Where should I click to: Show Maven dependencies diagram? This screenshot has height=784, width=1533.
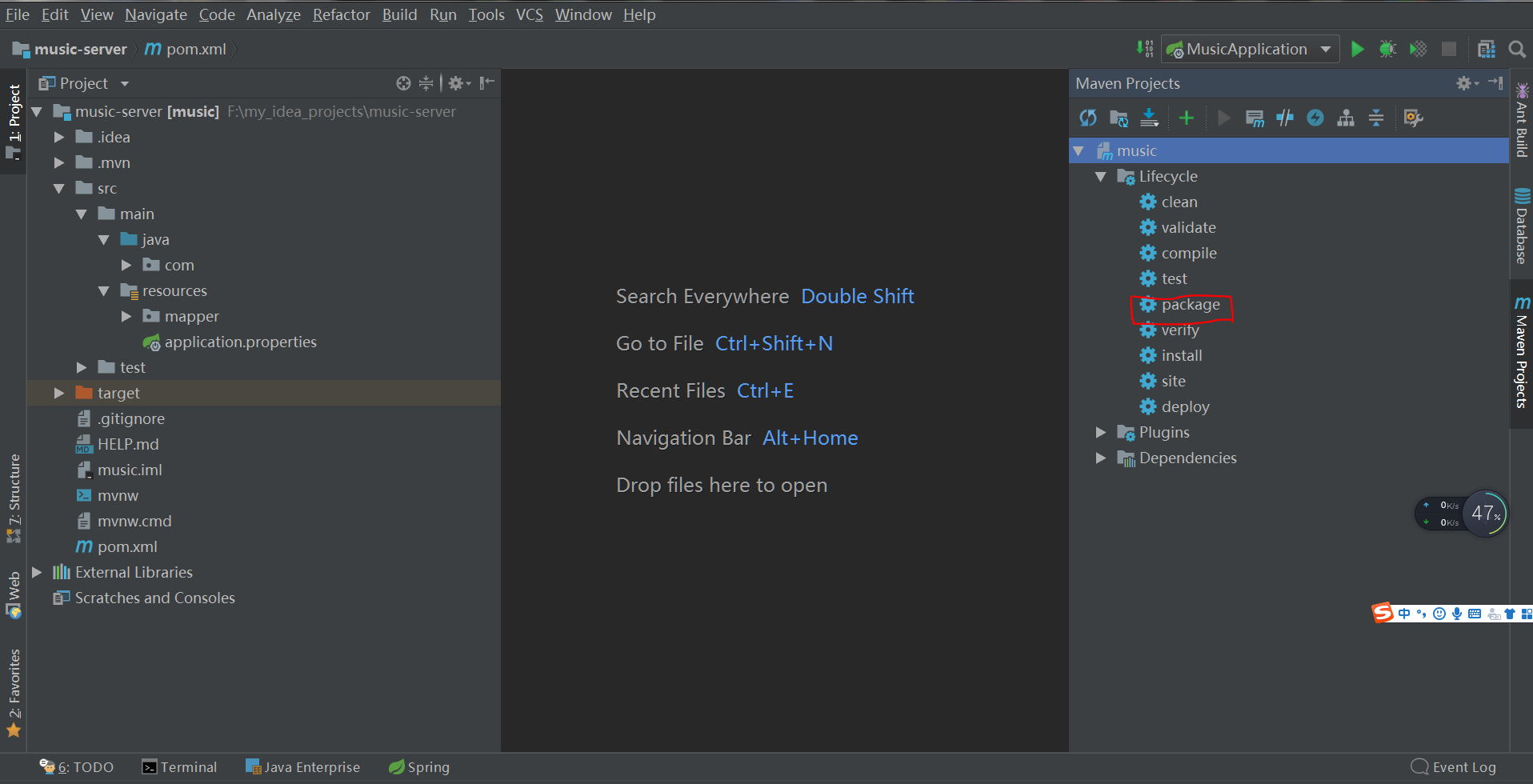coord(1346,118)
